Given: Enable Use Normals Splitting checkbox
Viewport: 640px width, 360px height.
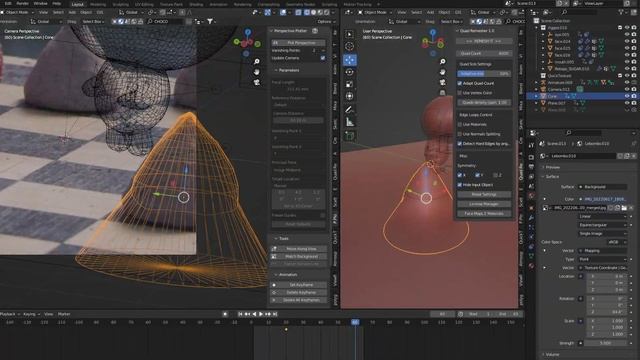Looking at the screenshot, I should 460,134.
